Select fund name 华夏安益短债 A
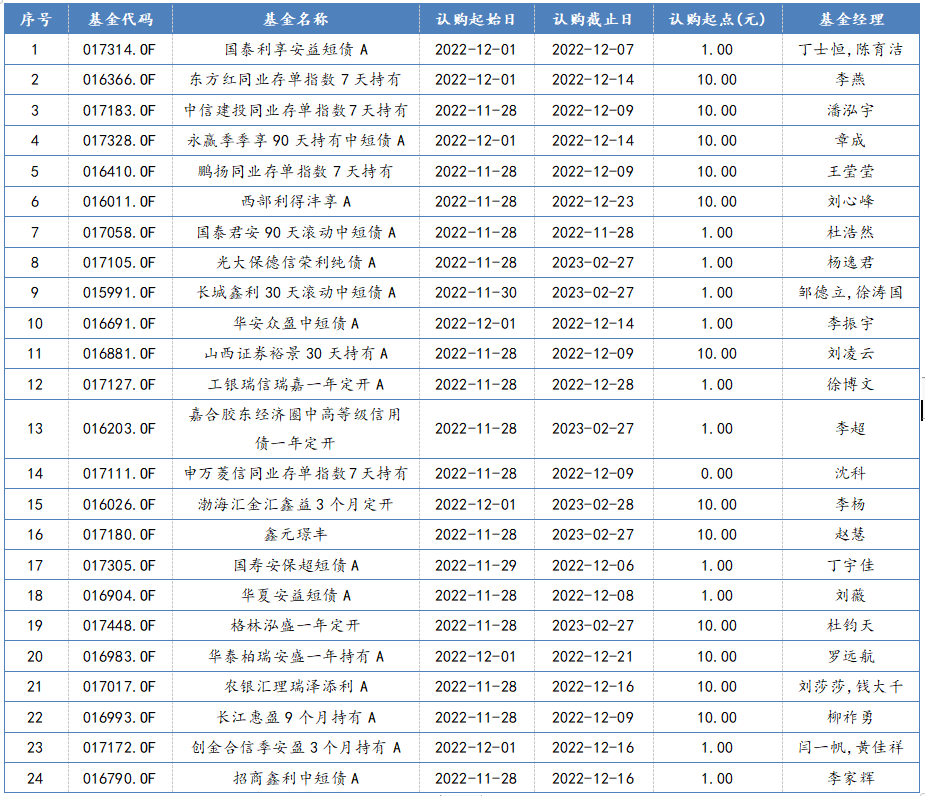Screen dimensions: 925x796 [x=296, y=596]
